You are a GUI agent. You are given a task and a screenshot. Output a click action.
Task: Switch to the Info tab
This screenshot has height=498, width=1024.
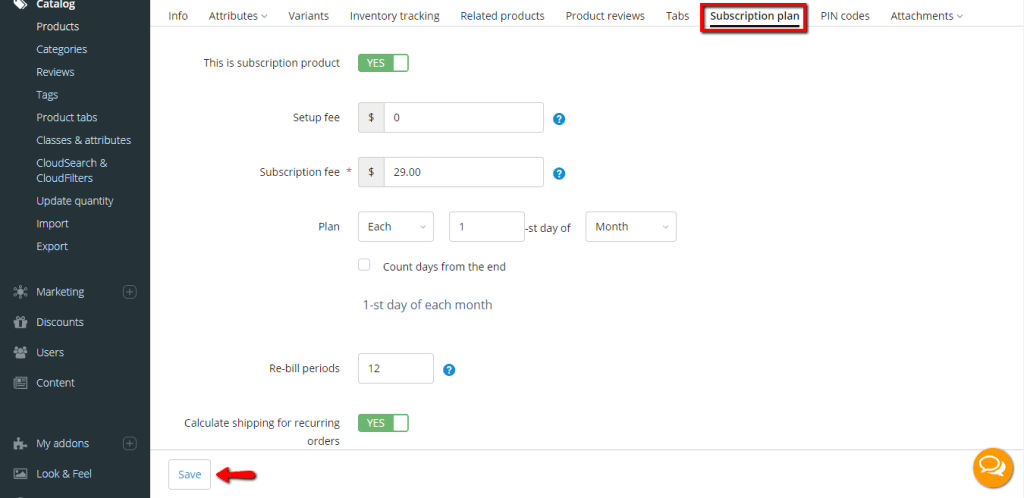coord(178,16)
